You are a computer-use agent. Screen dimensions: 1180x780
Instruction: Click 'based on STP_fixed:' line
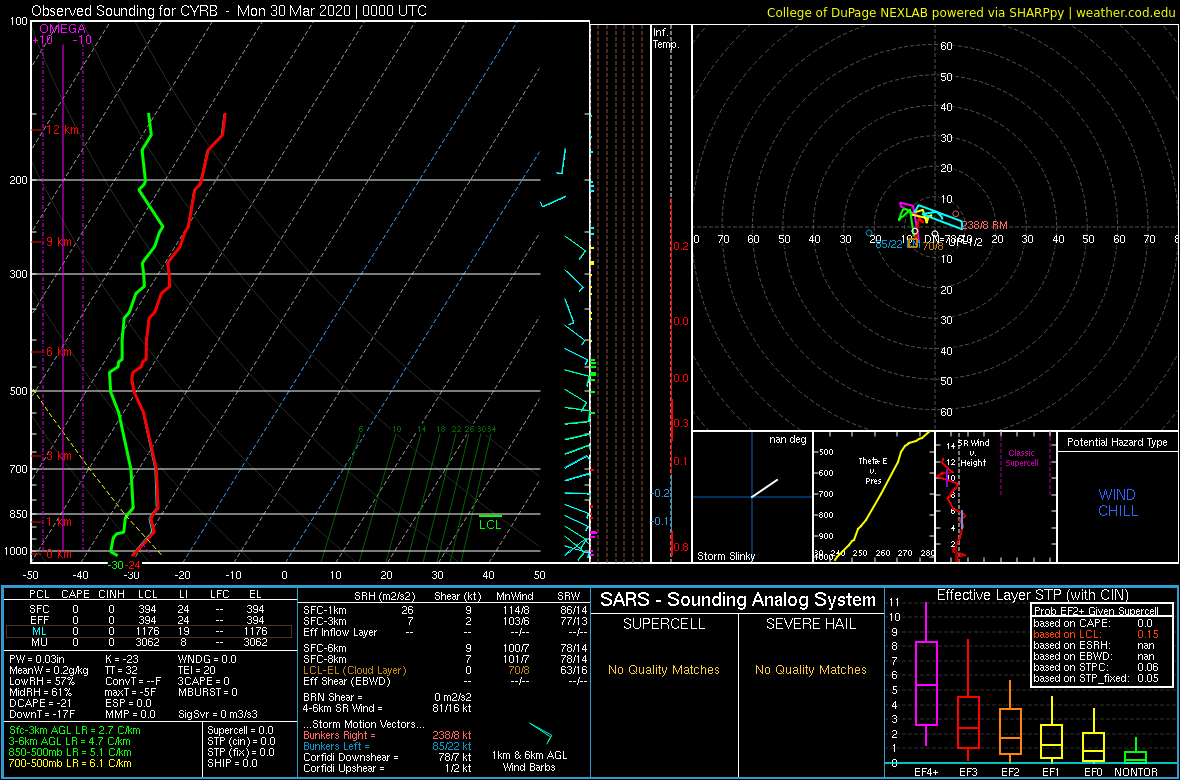(x=1098, y=676)
